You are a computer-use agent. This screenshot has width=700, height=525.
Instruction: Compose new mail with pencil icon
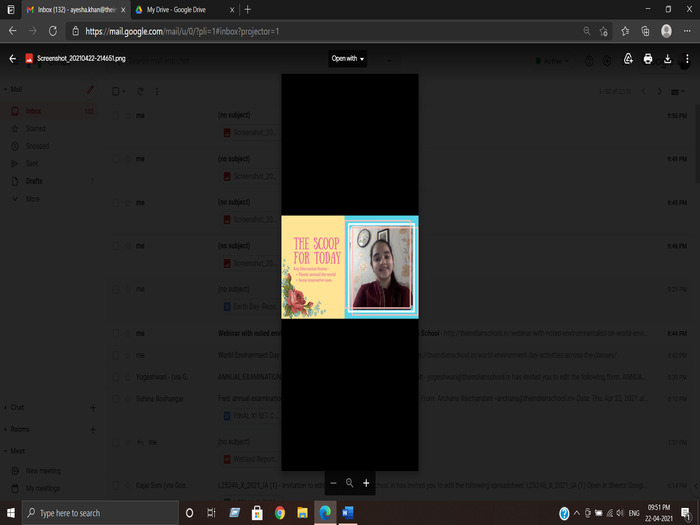(x=90, y=90)
